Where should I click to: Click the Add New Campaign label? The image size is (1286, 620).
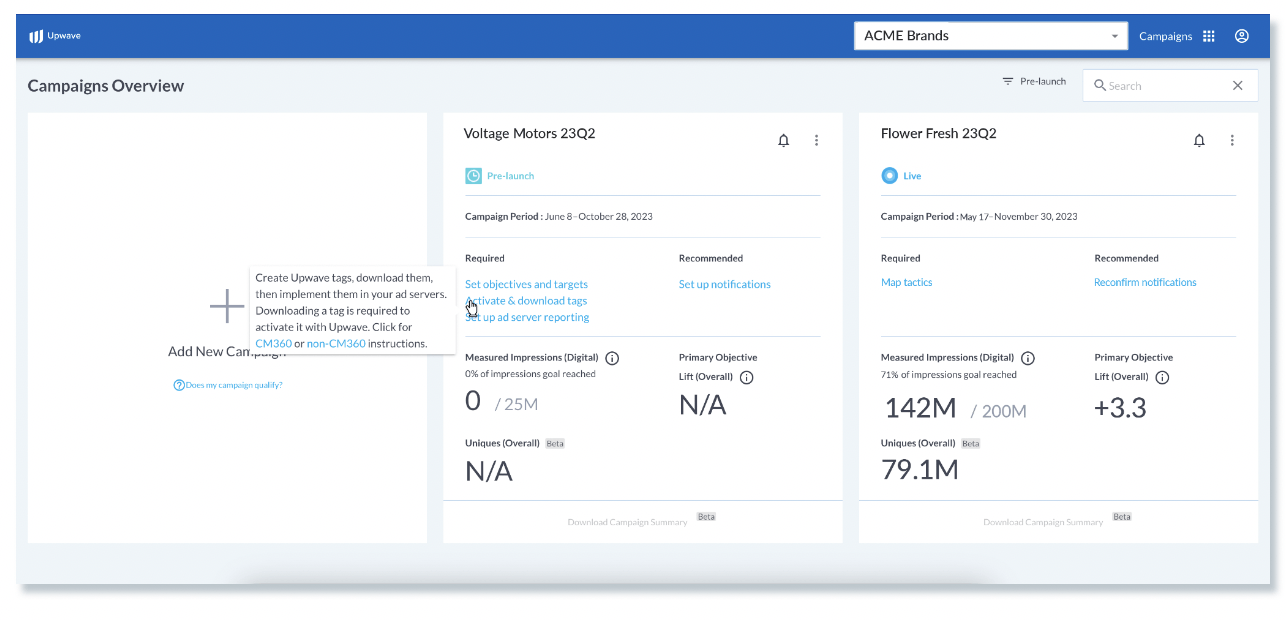coord(227,351)
